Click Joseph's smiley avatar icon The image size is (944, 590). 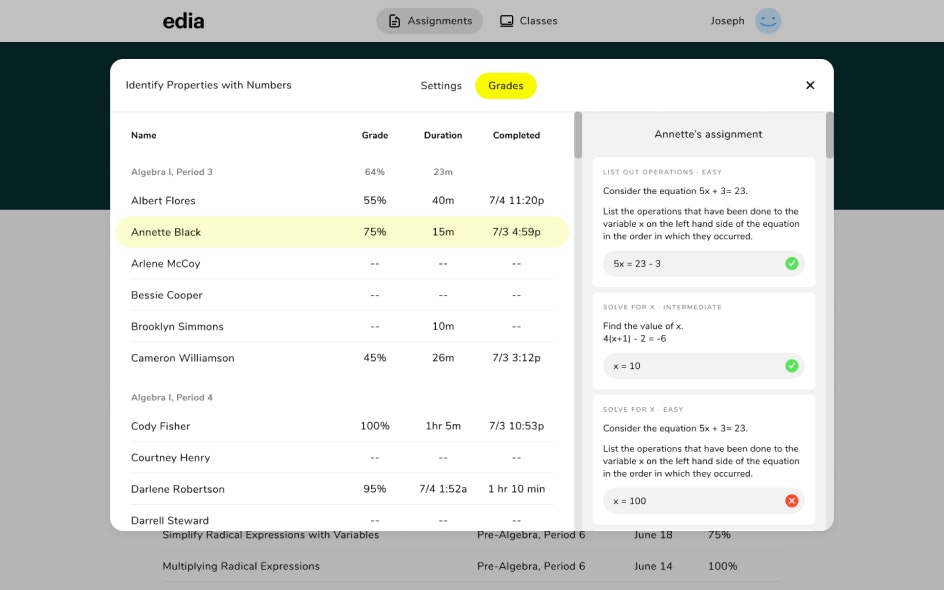[x=768, y=21]
